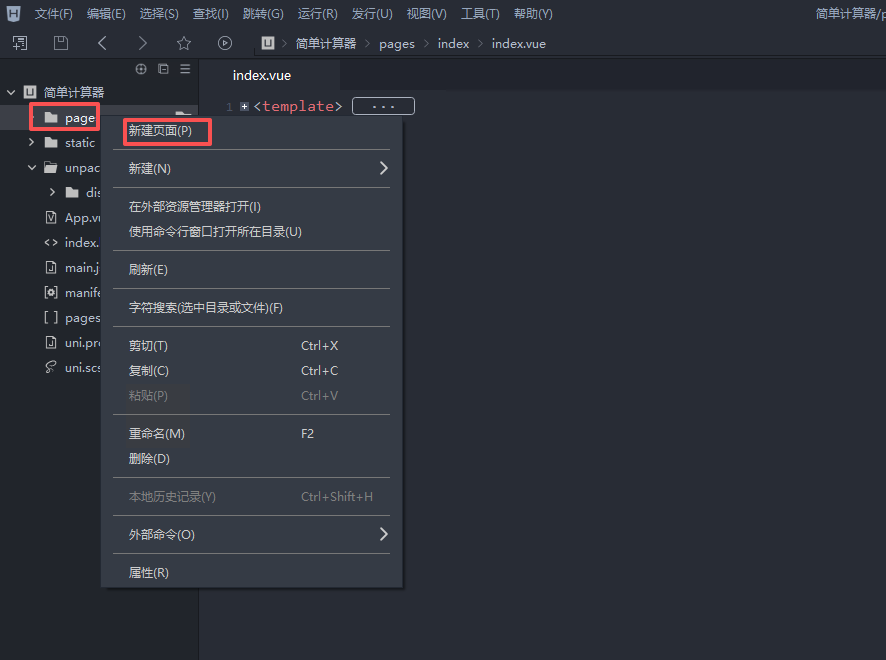Click the star bookmark icon
The image size is (886, 660).
(184, 43)
